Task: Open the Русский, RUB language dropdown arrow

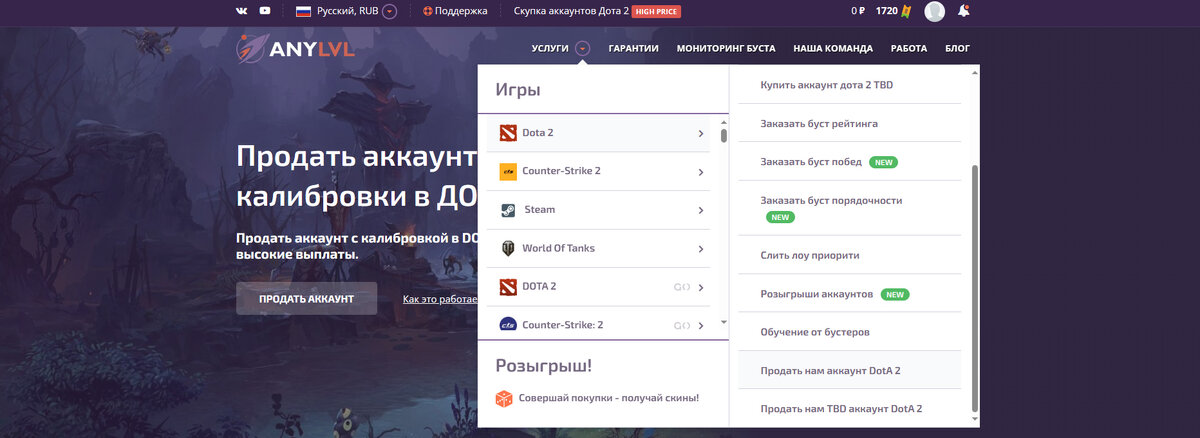Action: (389, 11)
